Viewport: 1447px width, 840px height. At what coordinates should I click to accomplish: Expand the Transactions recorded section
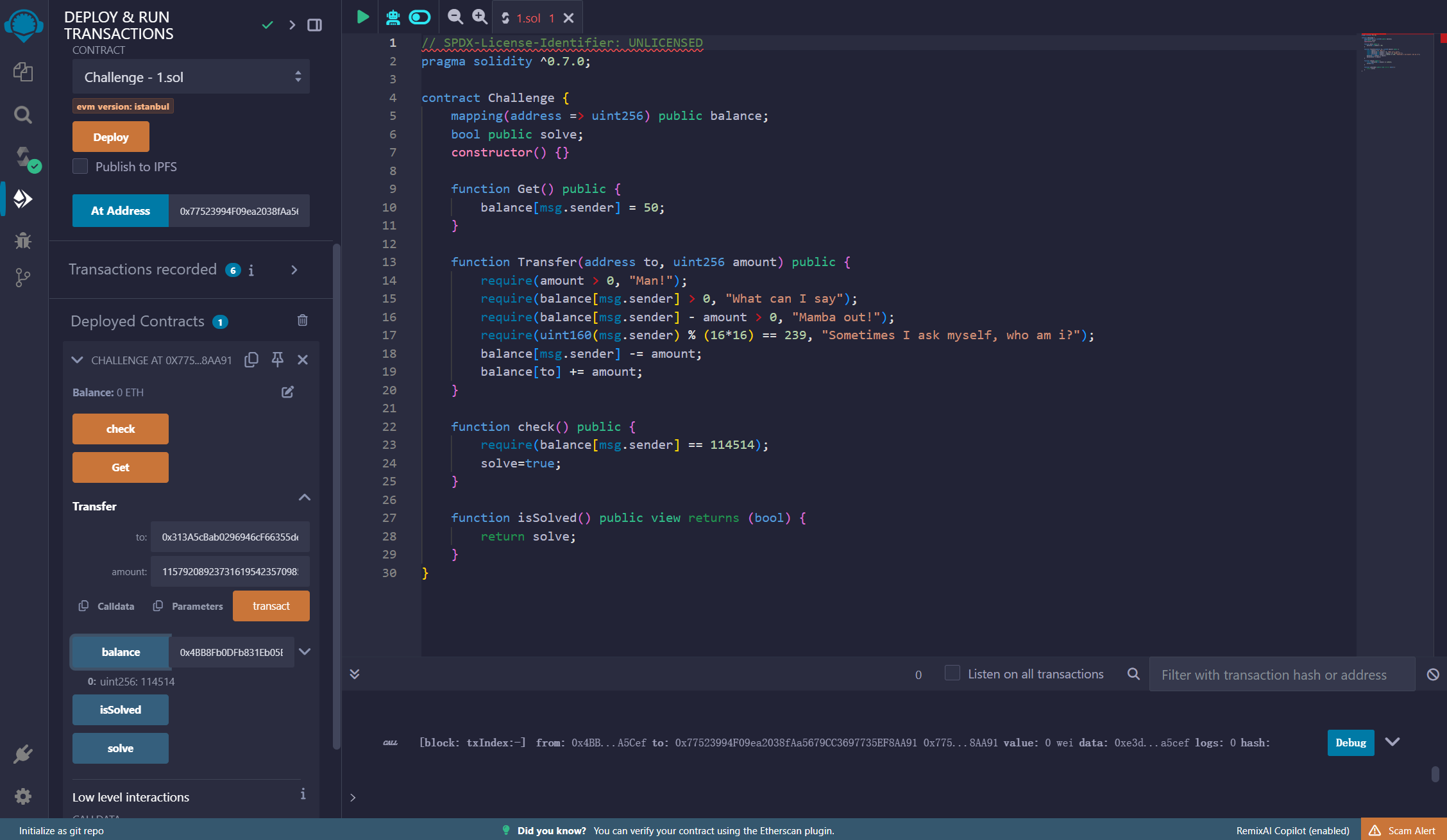(x=294, y=270)
